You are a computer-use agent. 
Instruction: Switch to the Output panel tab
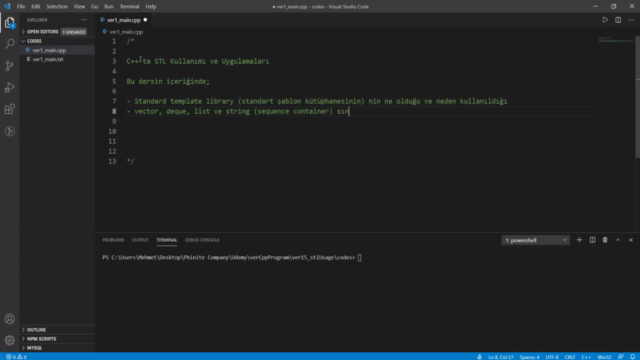[x=140, y=240]
